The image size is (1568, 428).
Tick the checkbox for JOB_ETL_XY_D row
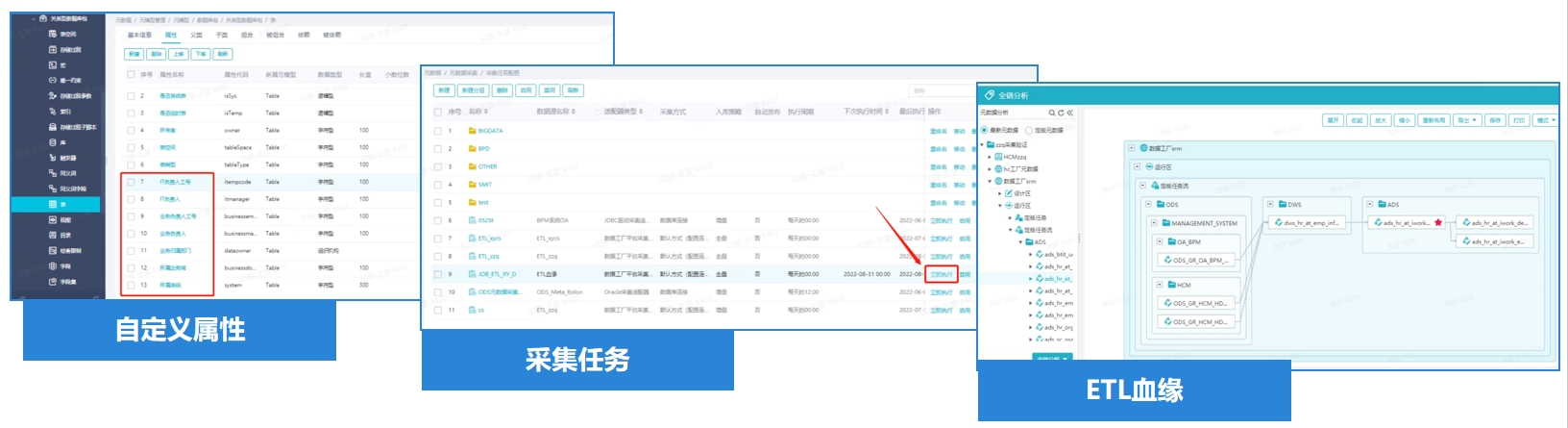tap(437, 274)
